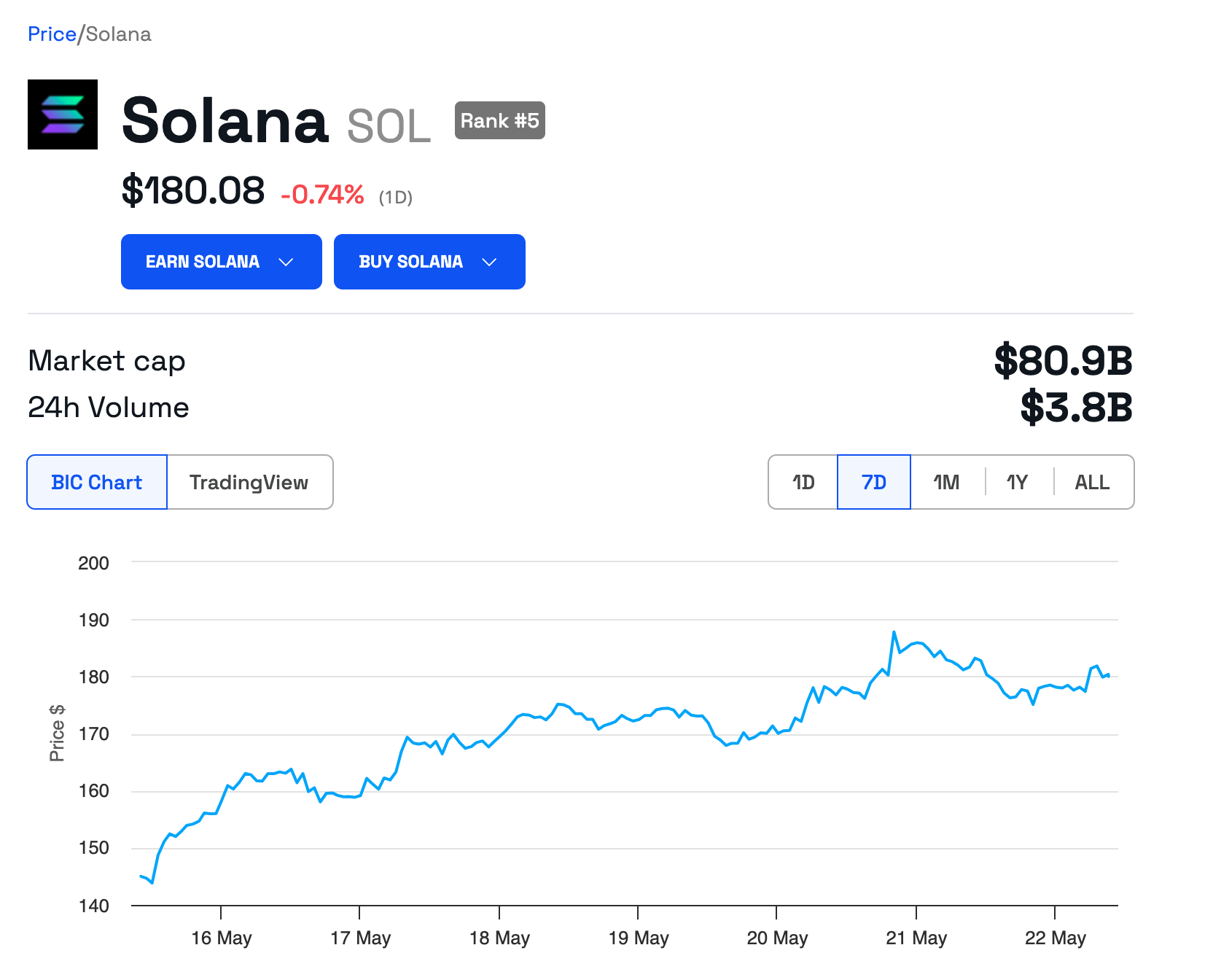Screen dimensions: 1213x980
Task: Select the 1M time range
Action: click(x=946, y=482)
